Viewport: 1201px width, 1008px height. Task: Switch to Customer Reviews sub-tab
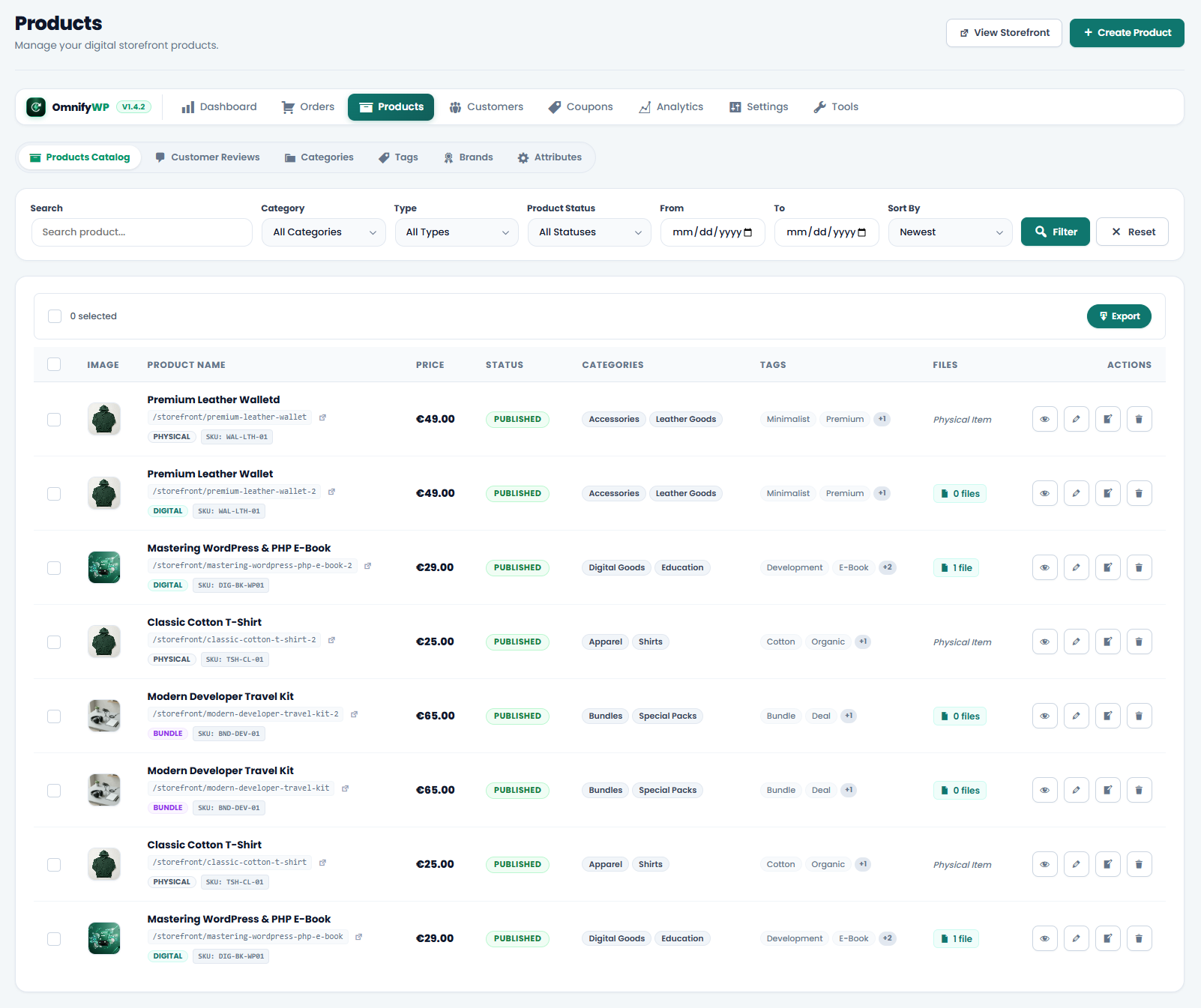pos(208,157)
